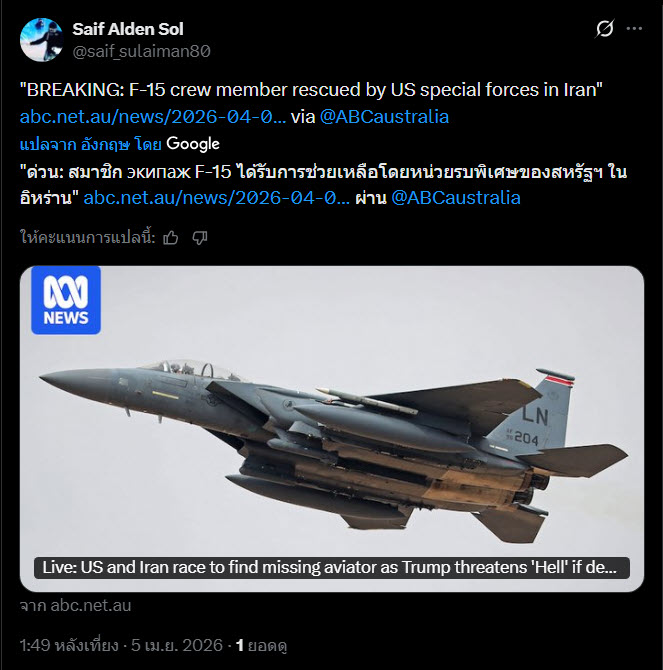Open the three-dot more options menu

634,29
